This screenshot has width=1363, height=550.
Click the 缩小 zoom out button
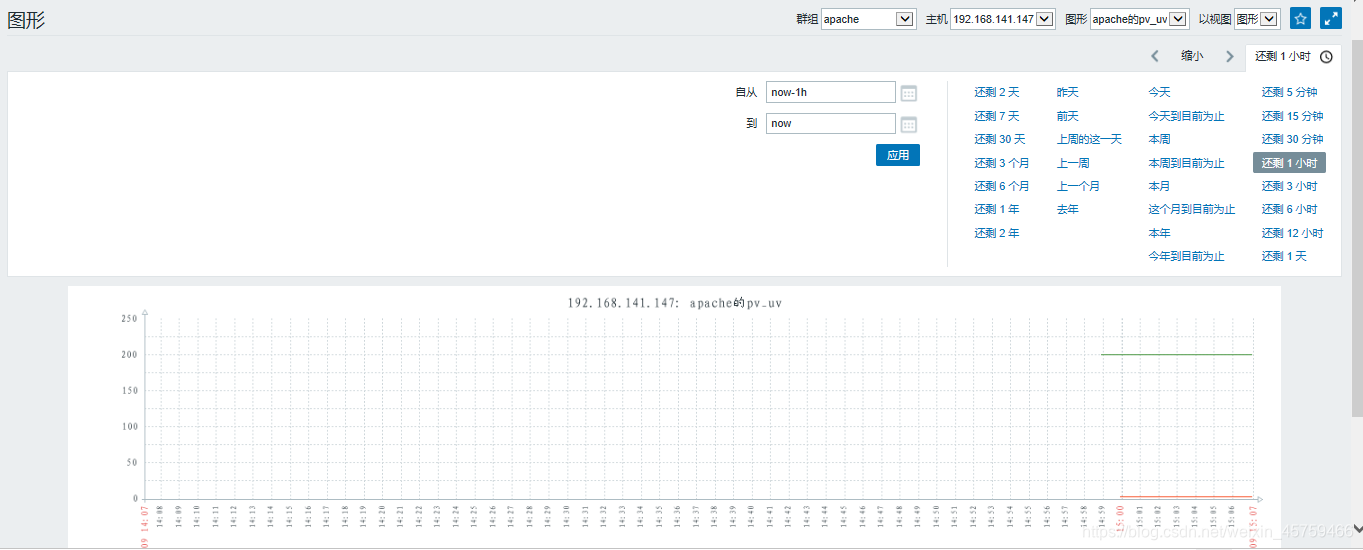pyautogui.click(x=1192, y=56)
